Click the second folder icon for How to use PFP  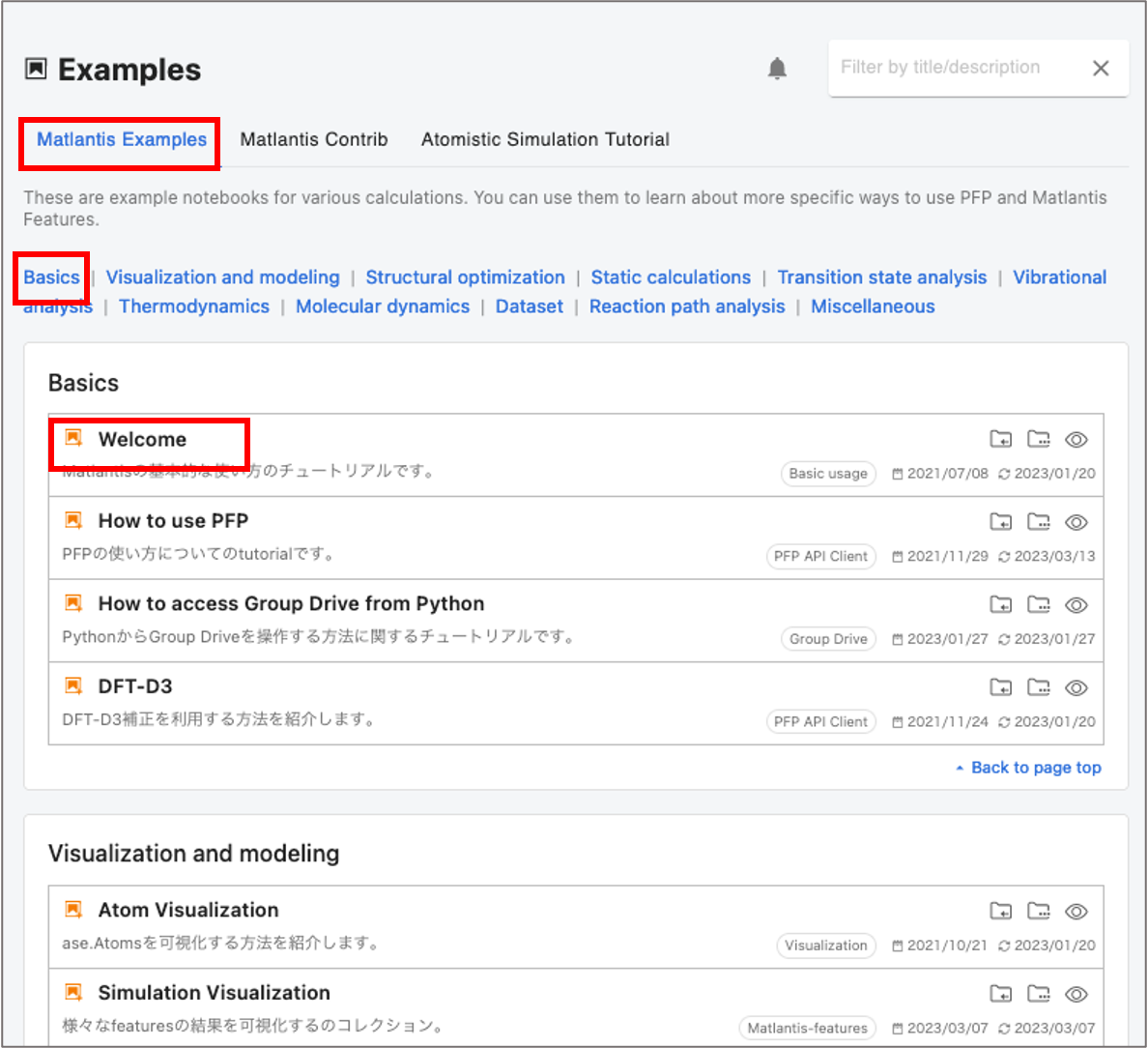coord(1038,522)
